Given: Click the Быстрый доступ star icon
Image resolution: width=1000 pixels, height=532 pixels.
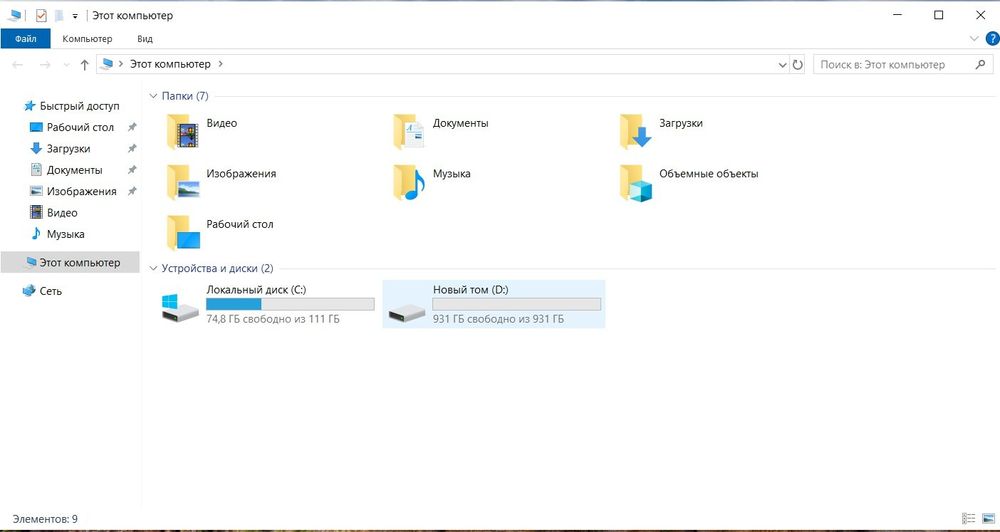Looking at the screenshot, I should tap(29, 106).
